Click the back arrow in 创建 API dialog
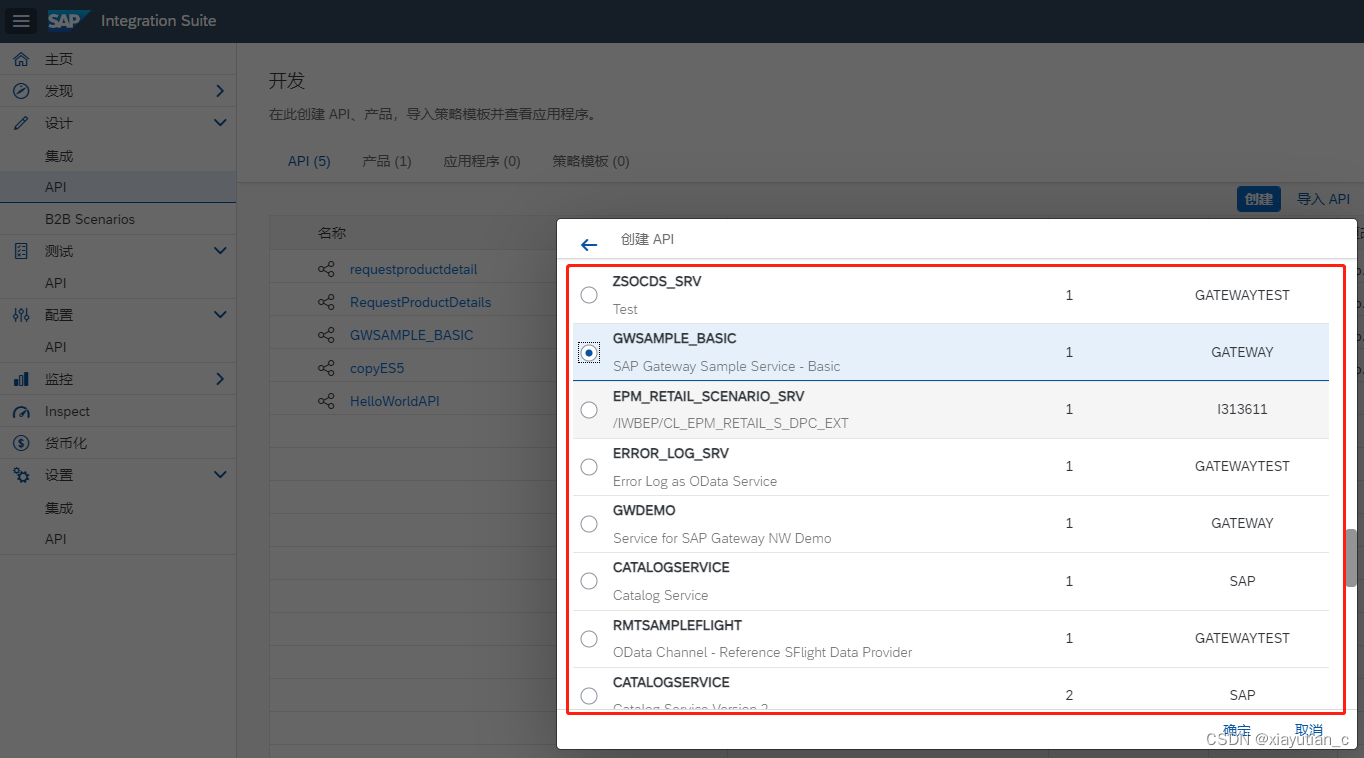This screenshot has height=758, width=1364. pyautogui.click(x=589, y=244)
